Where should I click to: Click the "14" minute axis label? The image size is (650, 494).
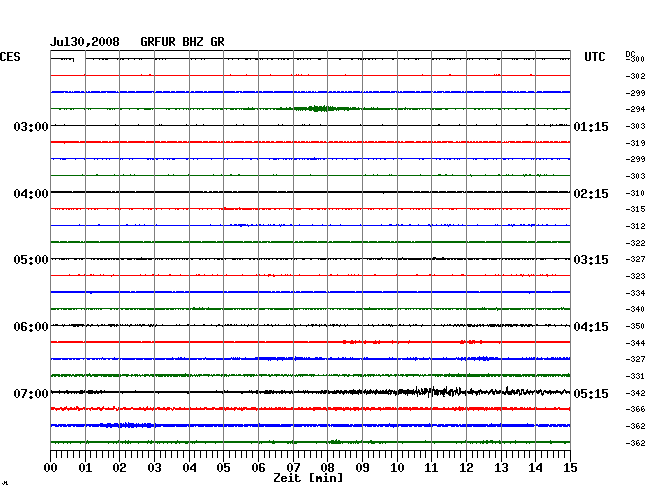coord(535,468)
